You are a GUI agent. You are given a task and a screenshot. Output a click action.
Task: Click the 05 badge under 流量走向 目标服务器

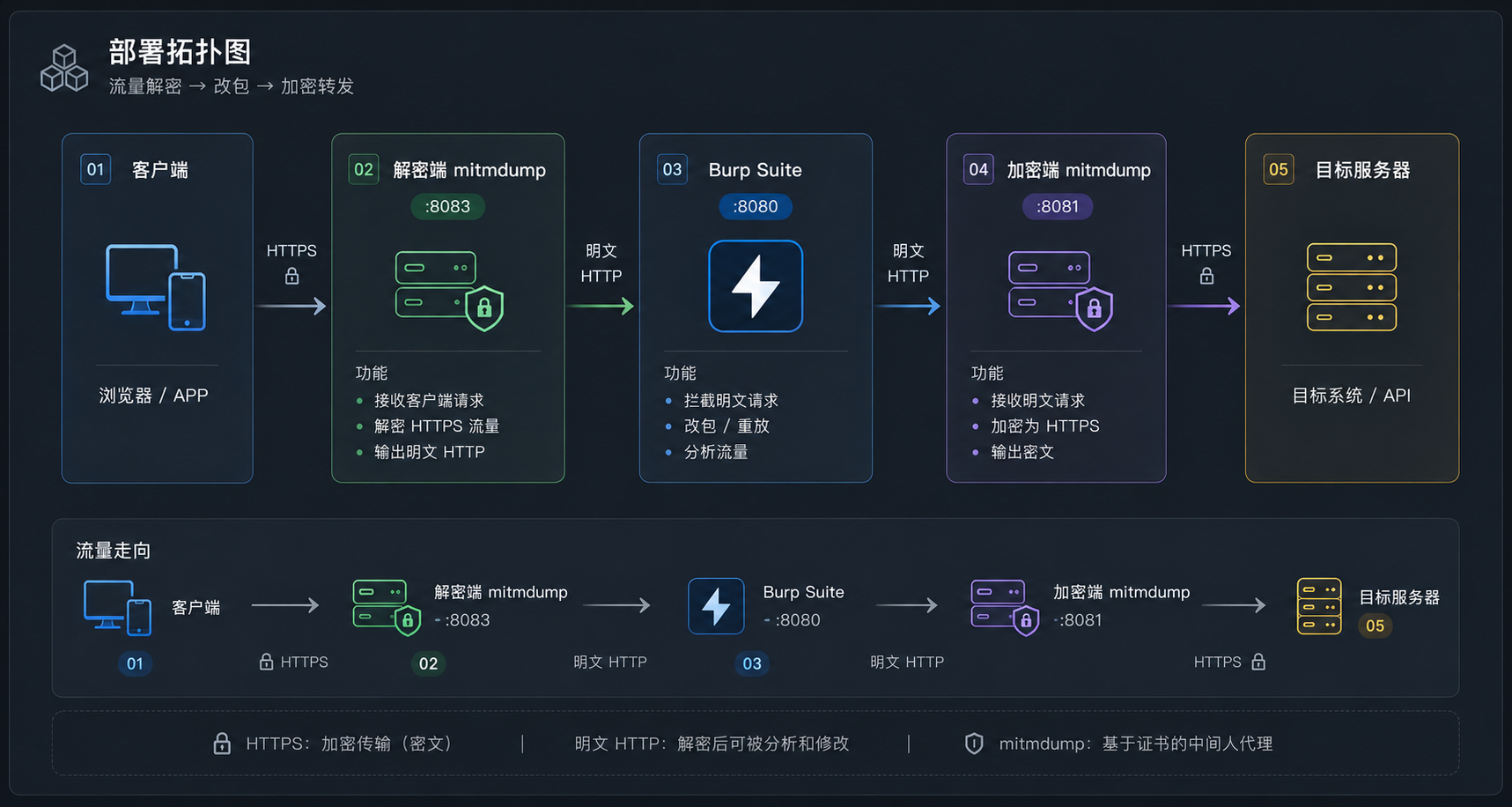1376,626
